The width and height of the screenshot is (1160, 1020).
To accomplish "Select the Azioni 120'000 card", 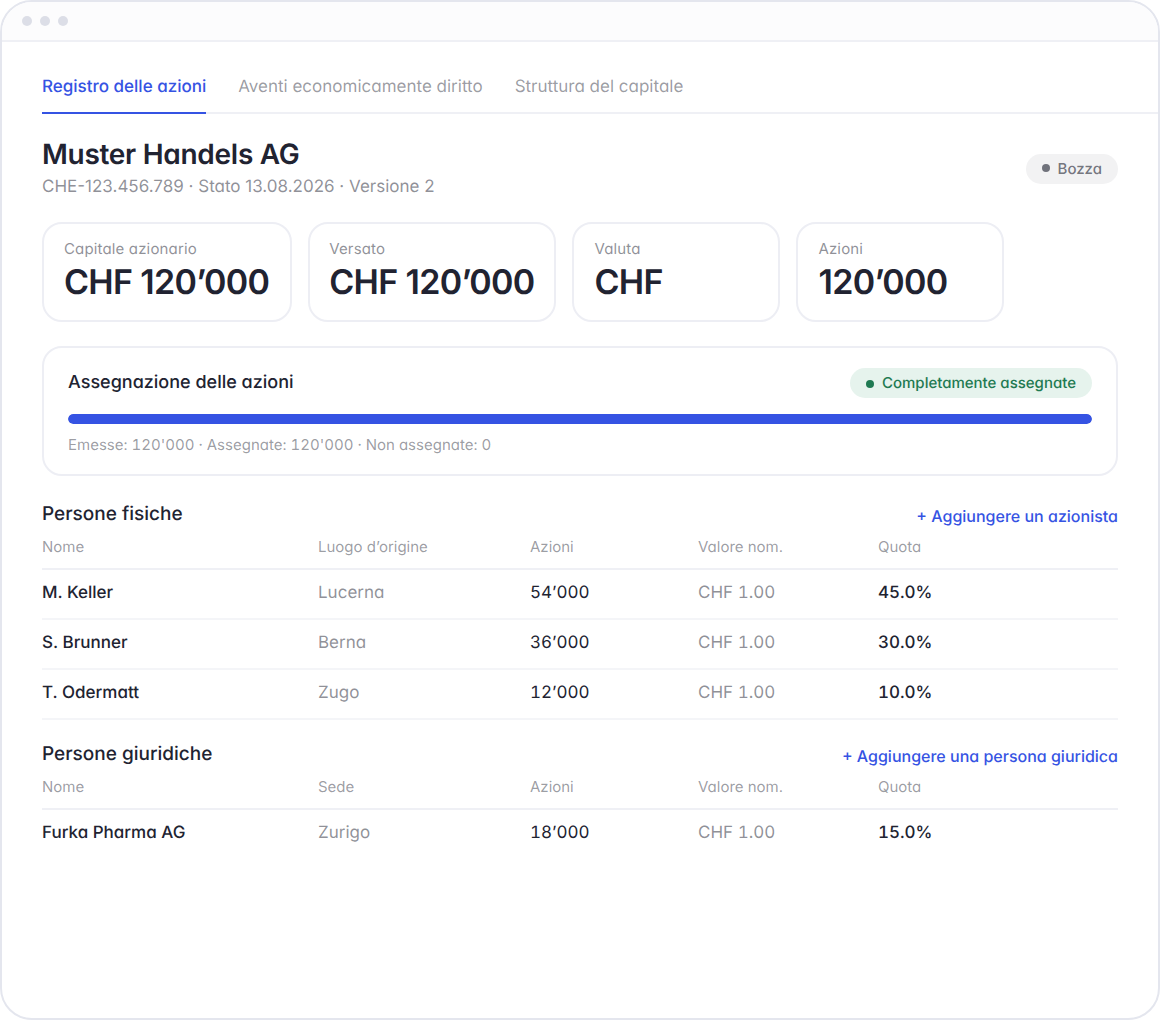I will click(900, 272).
